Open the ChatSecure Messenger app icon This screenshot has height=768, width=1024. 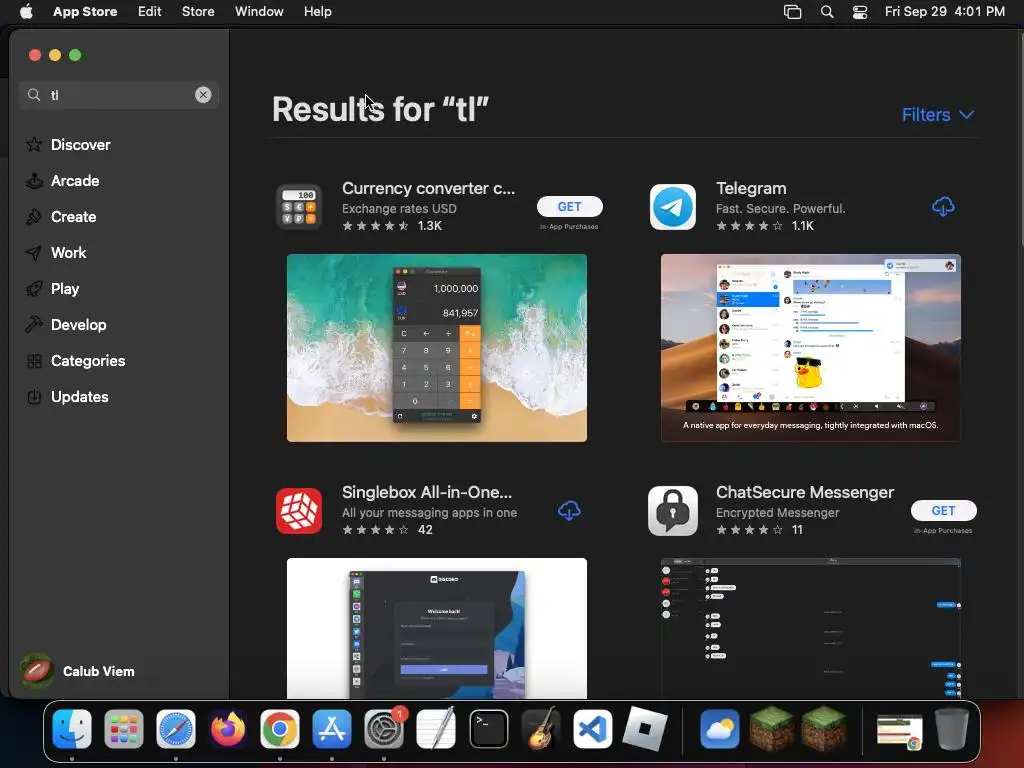pos(673,511)
